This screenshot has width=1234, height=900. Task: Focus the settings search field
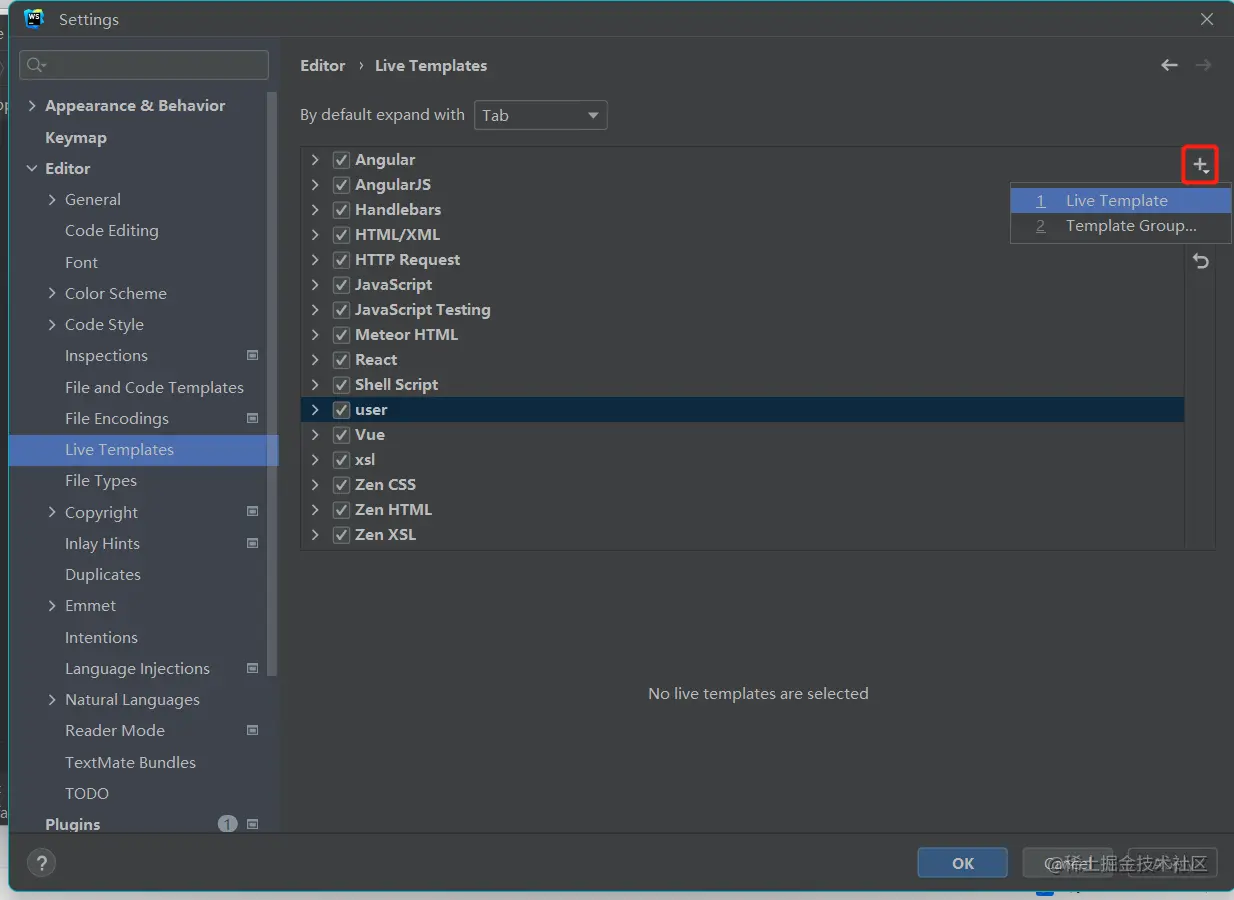coord(144,65)
